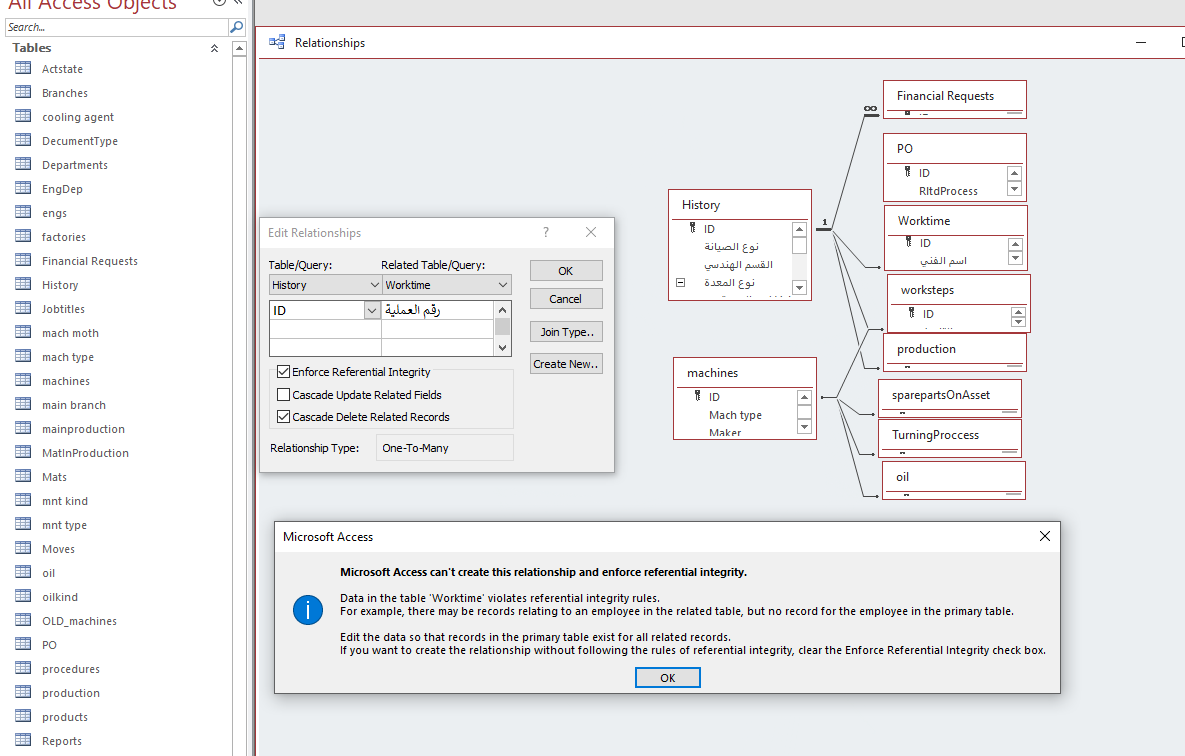Screen dimensions: 1185x756
Task: Click OK in Edit Relationships dialog
Action: [565, 271]
